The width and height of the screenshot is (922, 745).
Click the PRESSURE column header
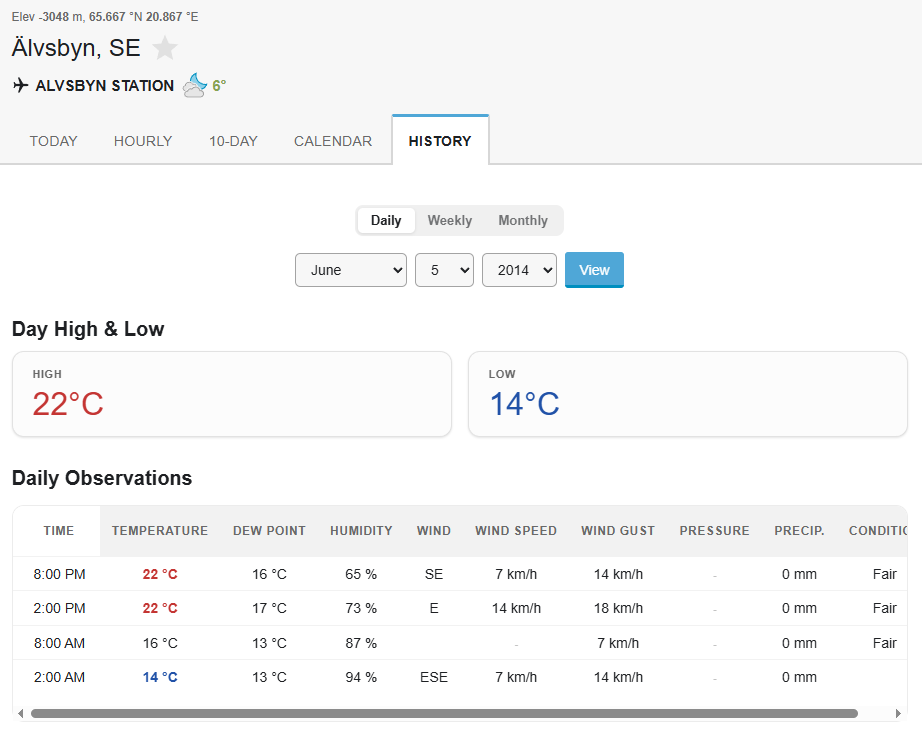tap(714, 531)
